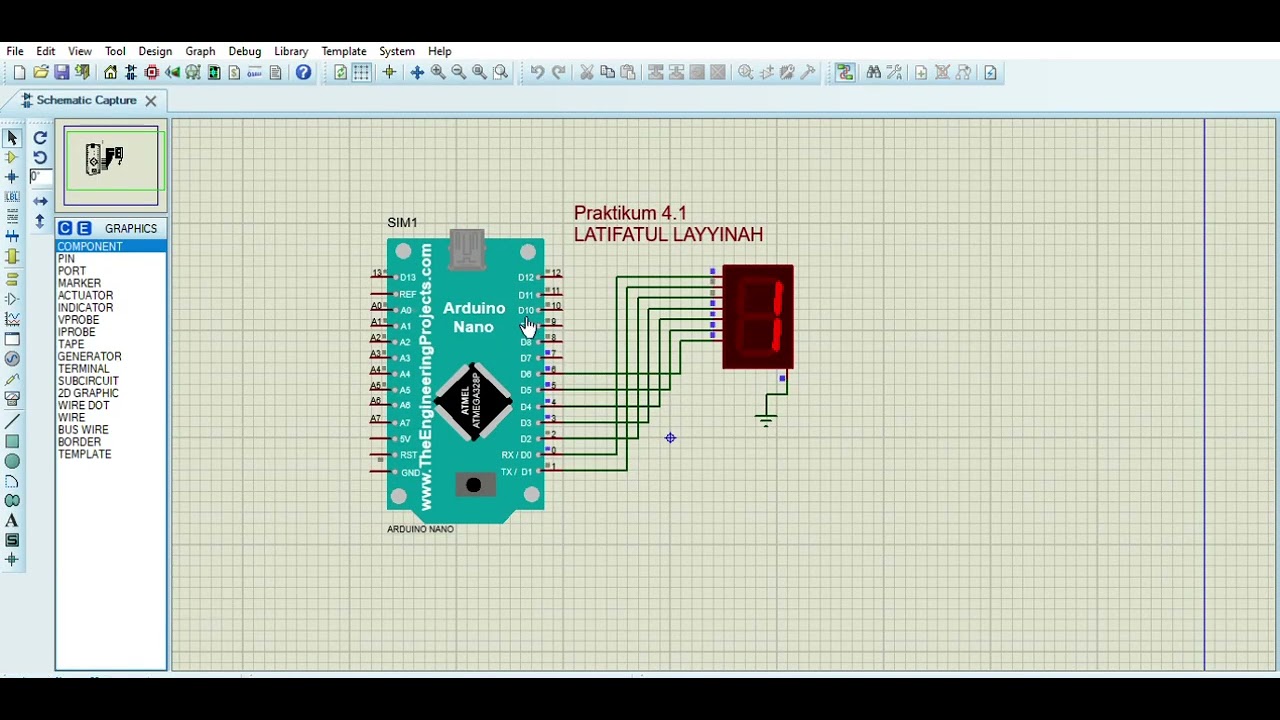This screenshot has height=720, width=1280.
Task: Pick parts from the libraries
Action: point(746,72)
